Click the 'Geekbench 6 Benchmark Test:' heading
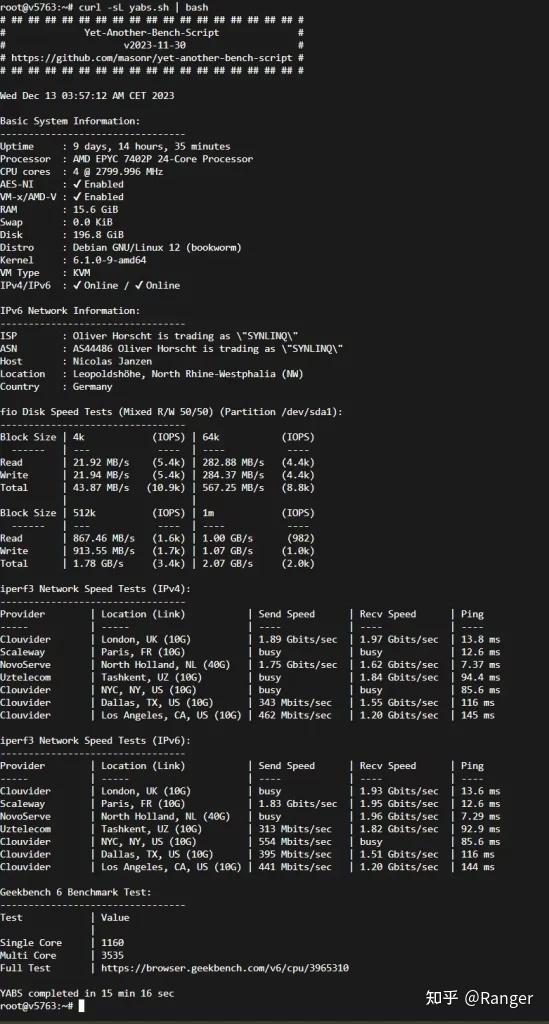The image size is (549, 1024). click(76, 892)
